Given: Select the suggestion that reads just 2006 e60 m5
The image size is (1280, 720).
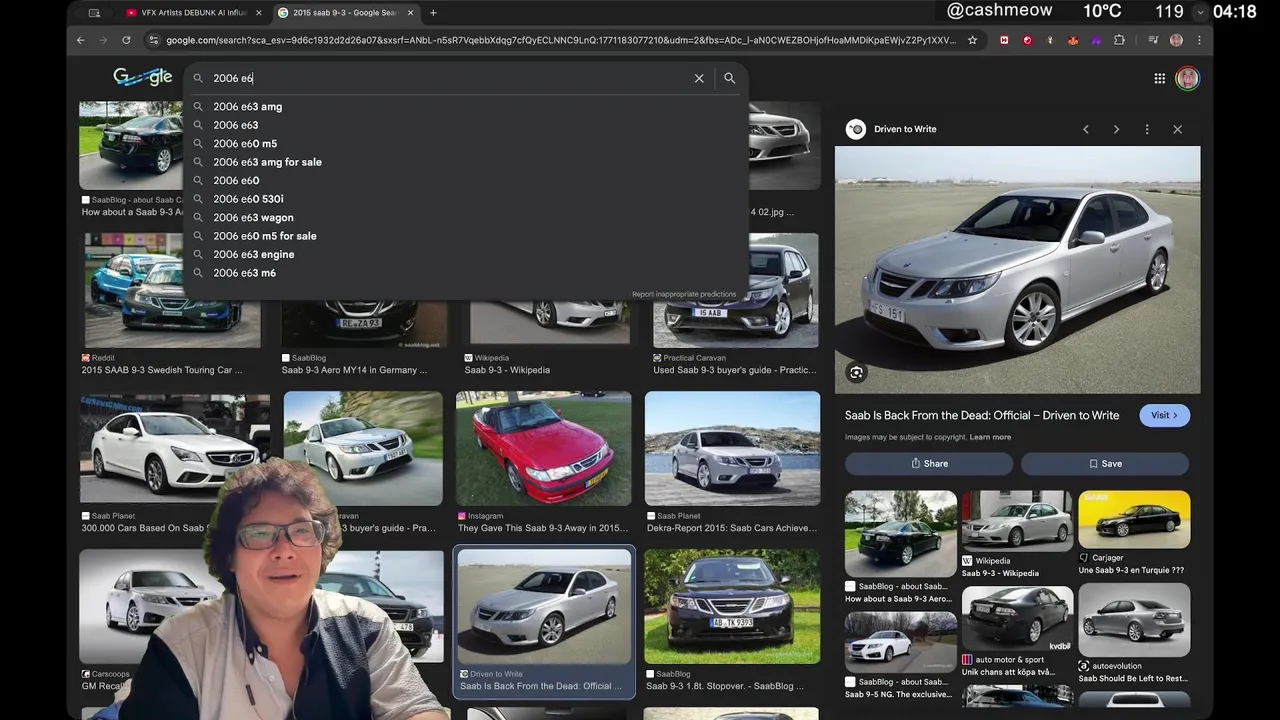Looking at the screenshot, I should [245, 143].
